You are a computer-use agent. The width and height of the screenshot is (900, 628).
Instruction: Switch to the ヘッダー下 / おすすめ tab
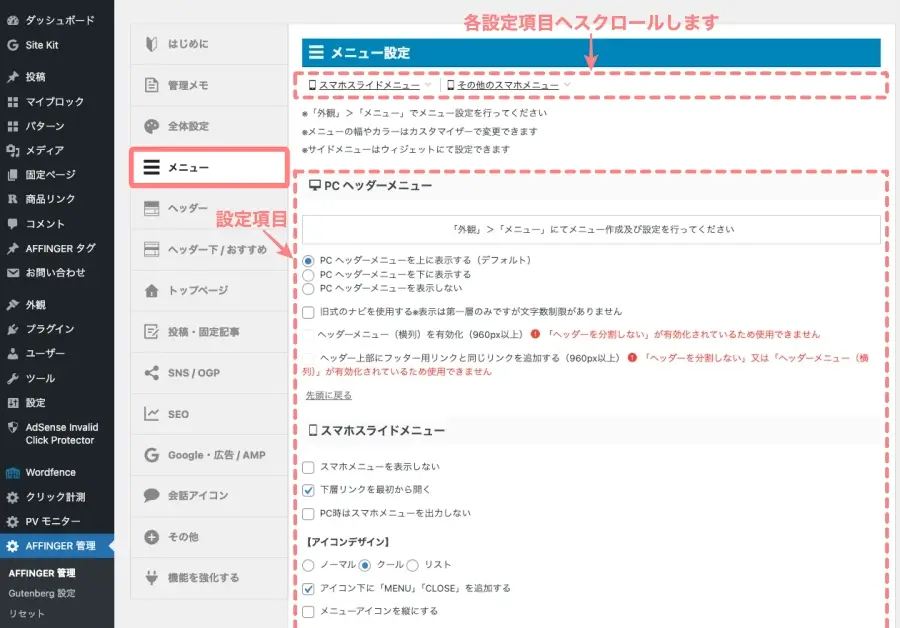(x=209, y=249)
